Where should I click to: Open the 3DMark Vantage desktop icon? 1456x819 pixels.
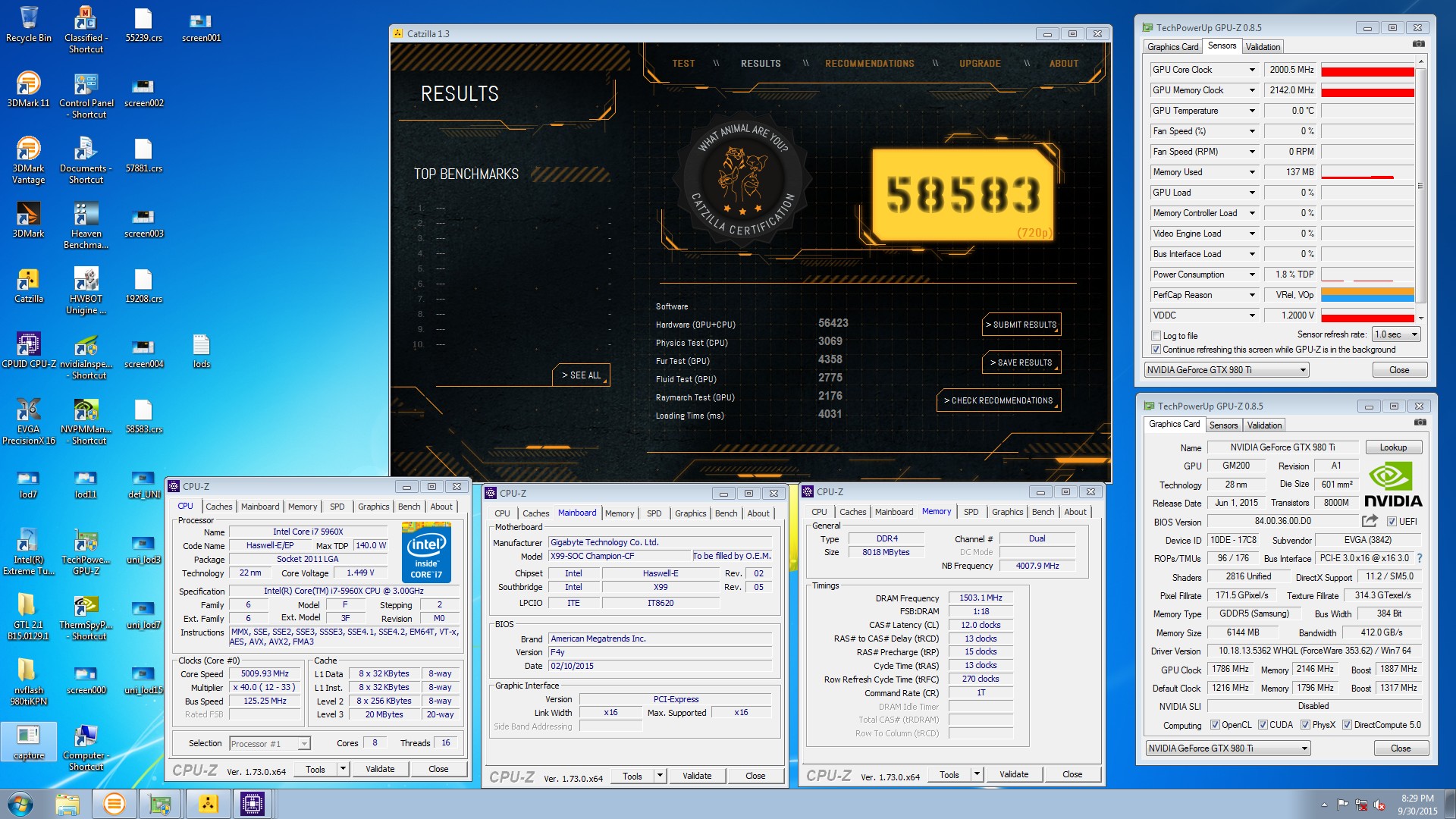[x=29, y=160]
